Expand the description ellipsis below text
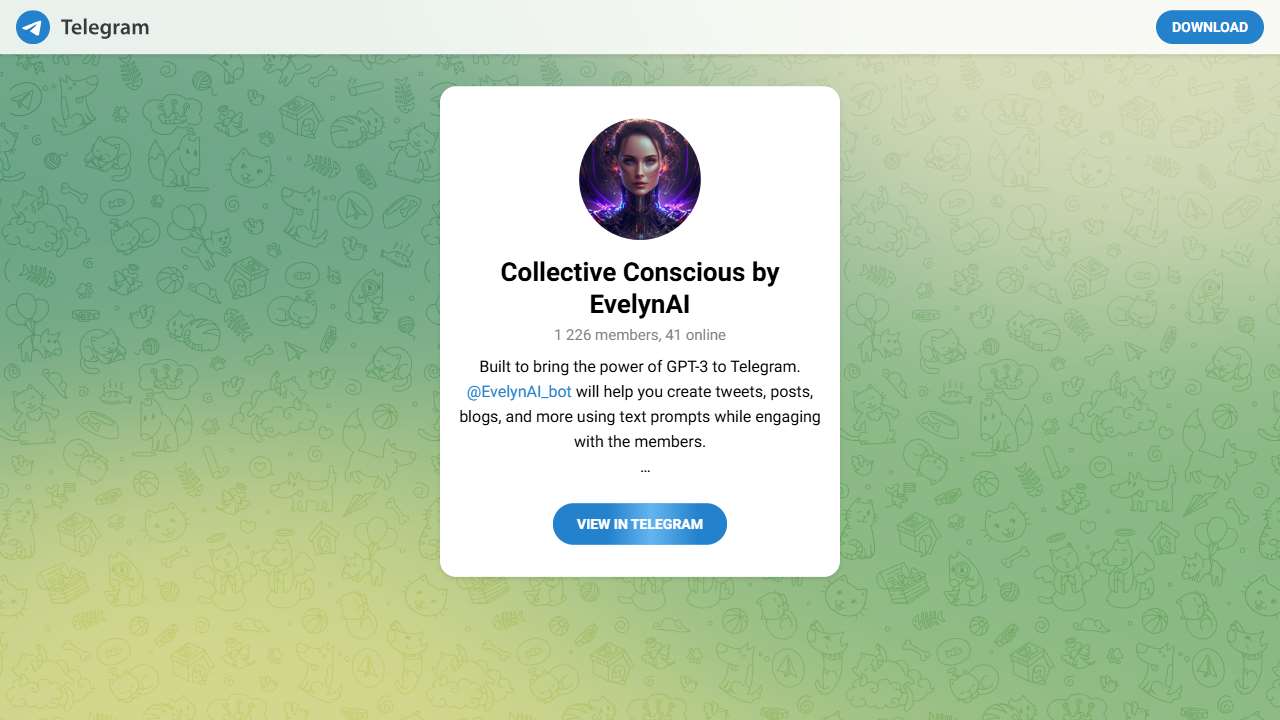1280x720 pixels. pos(645,467)
